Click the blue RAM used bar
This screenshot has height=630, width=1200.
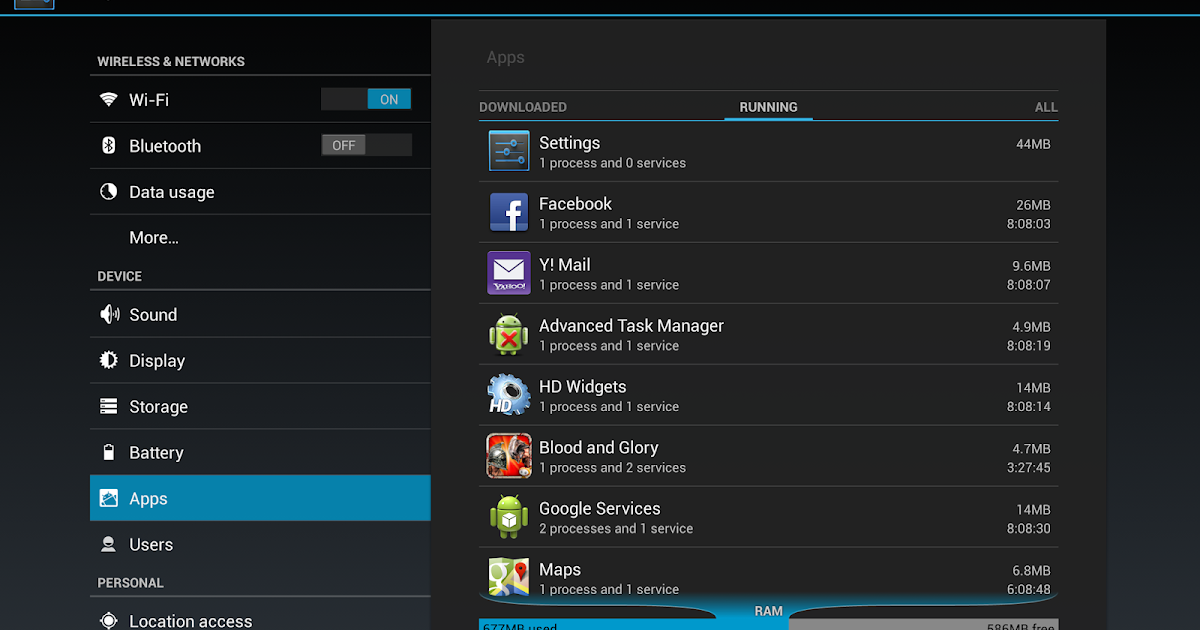click(x=633, y=625)
